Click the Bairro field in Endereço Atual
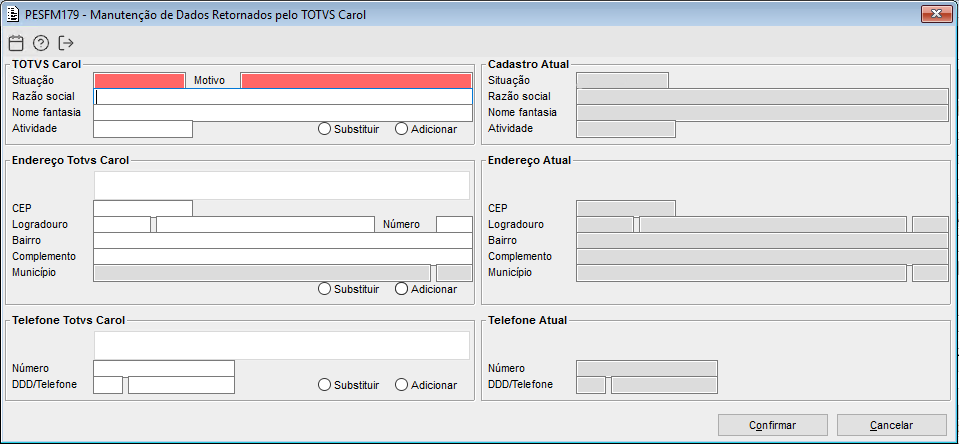Image resolution: width=959 pixels, height=444 pixels. tap(763, 240)
